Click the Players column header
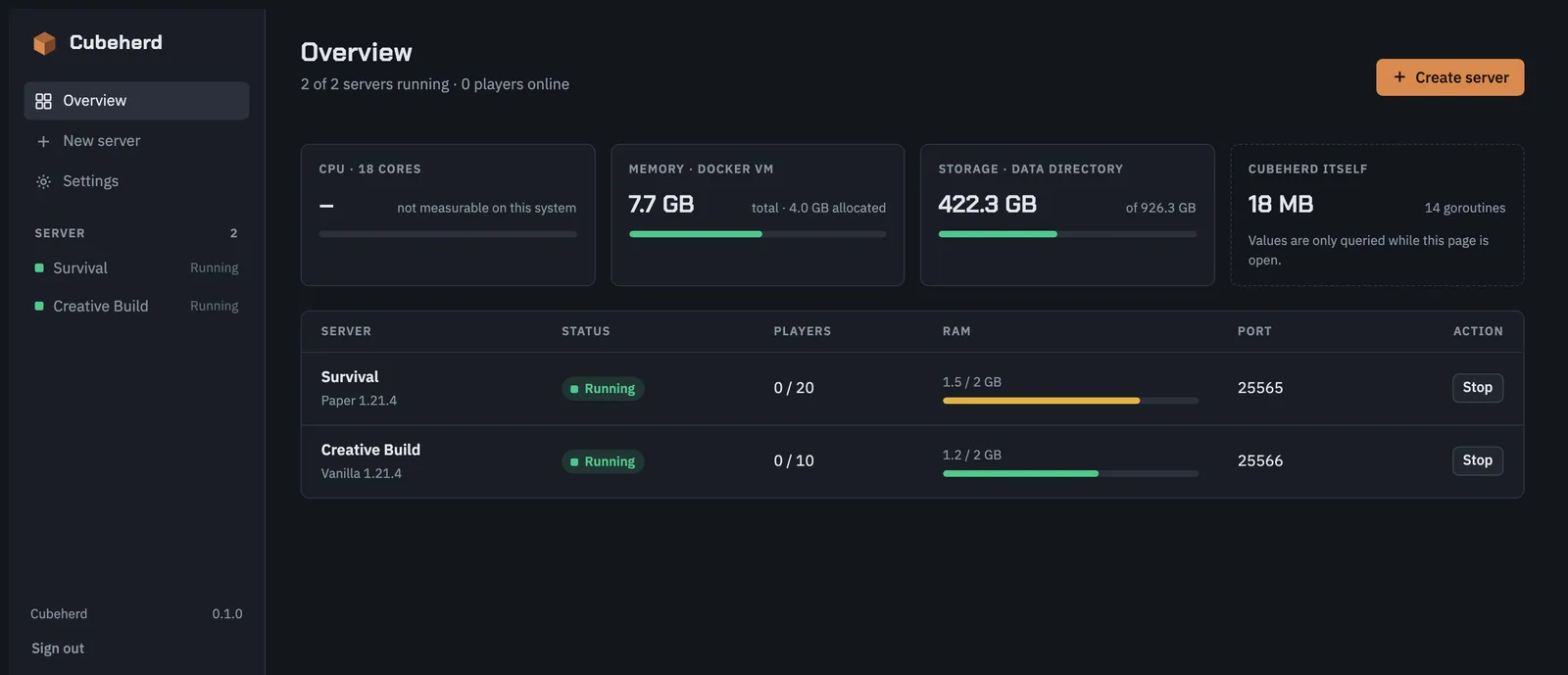Screen dimensions: 1568x675 point(803,331)
